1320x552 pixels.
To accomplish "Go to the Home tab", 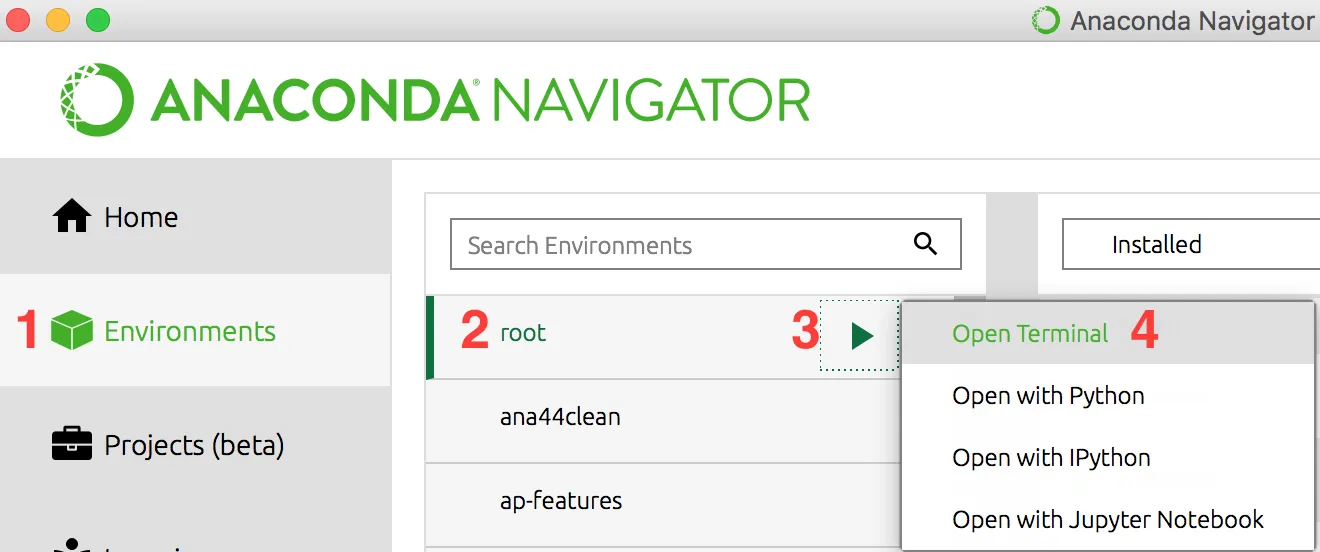I will click(x=141, y=217).
